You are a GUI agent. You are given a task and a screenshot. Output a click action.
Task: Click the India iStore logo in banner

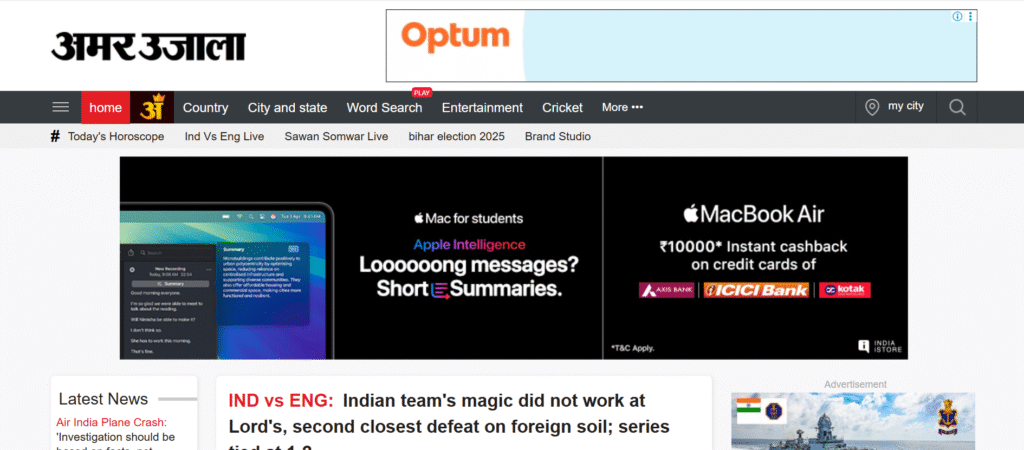coord(880,346)
